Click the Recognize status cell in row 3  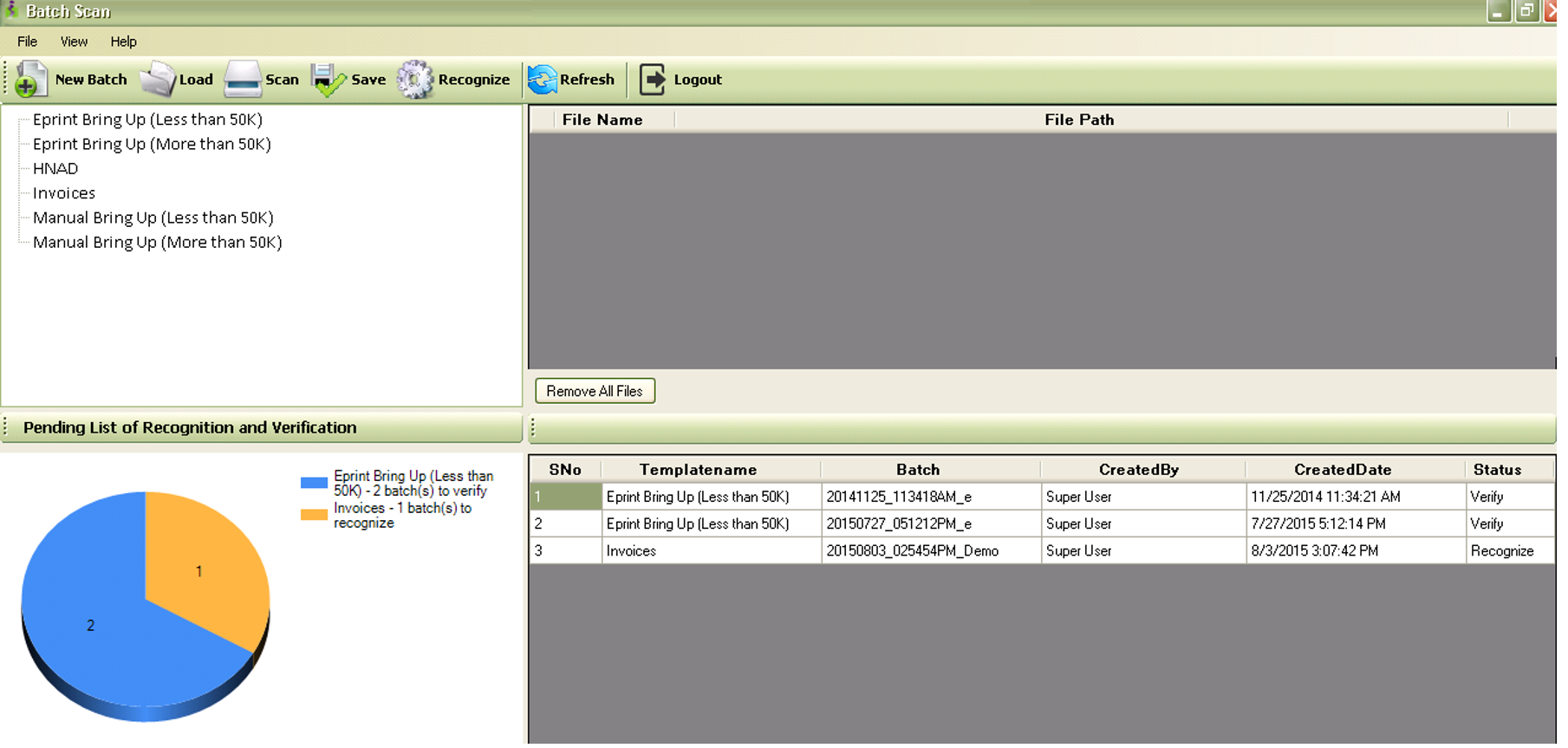(1510, 550)
